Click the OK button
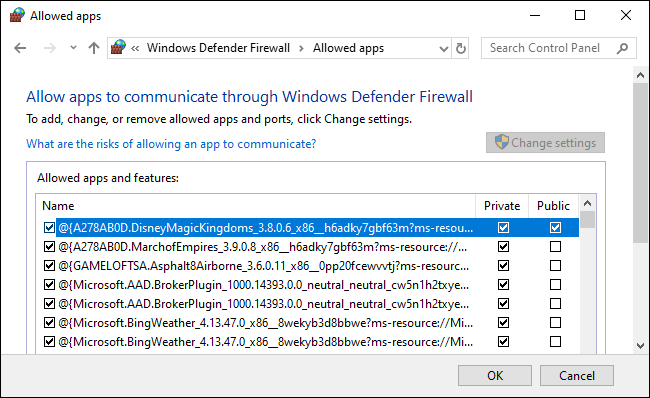 click(495, 376)
